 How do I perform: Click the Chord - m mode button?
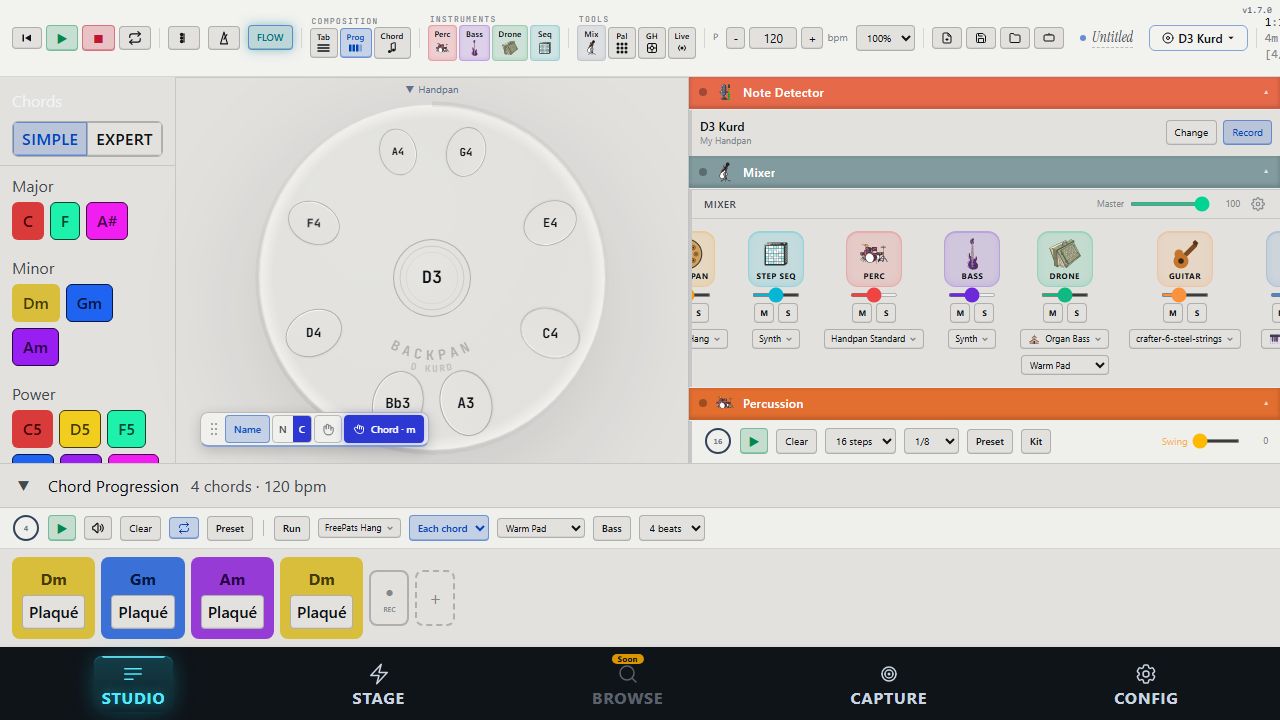[x=385, y=429]
